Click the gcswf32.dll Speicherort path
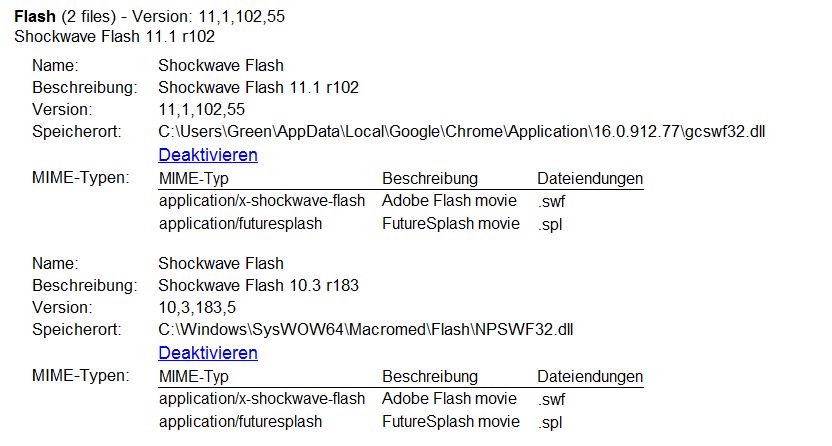This screenshot has width=832, height=446. [462, 132]
